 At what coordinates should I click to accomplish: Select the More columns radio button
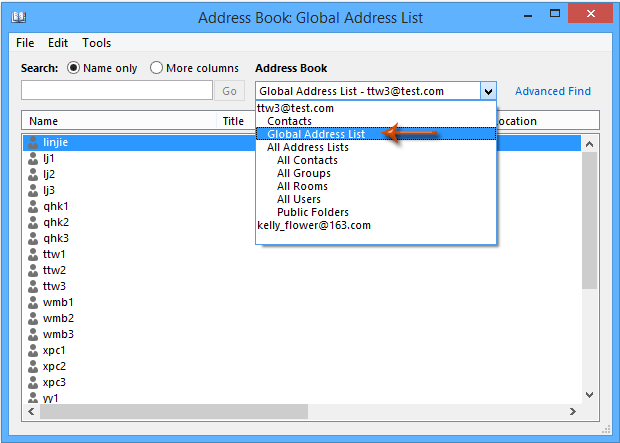pyautogui.click(x=156, y=68)
